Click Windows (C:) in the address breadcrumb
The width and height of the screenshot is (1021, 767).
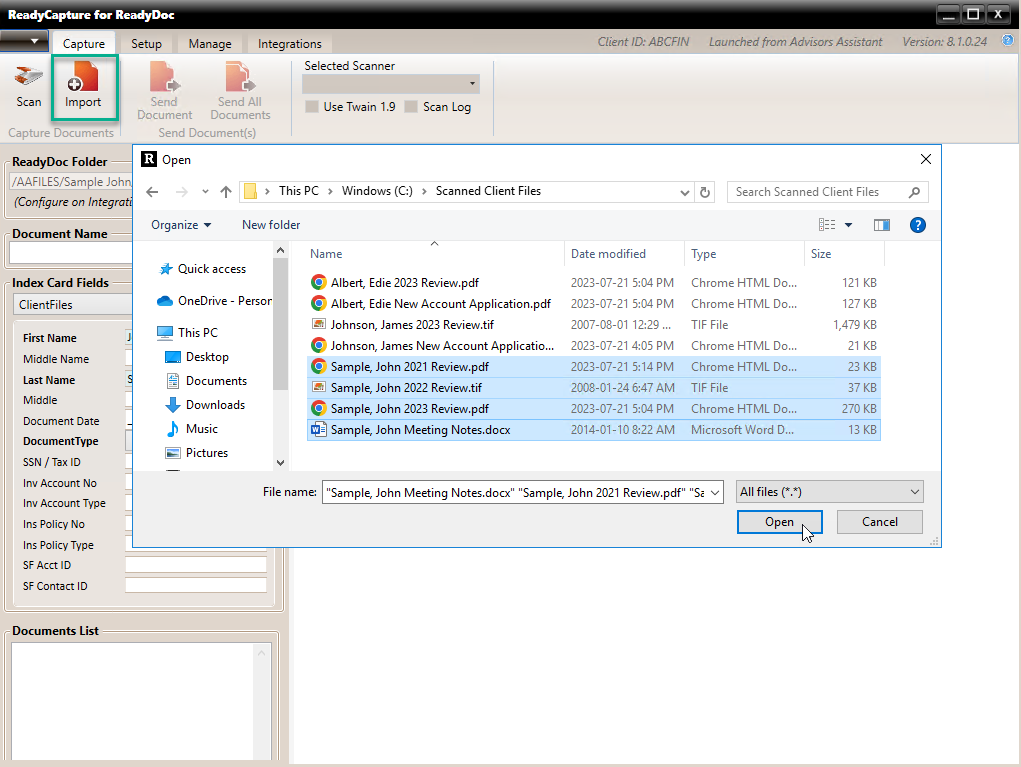click(x=377, y=191)
